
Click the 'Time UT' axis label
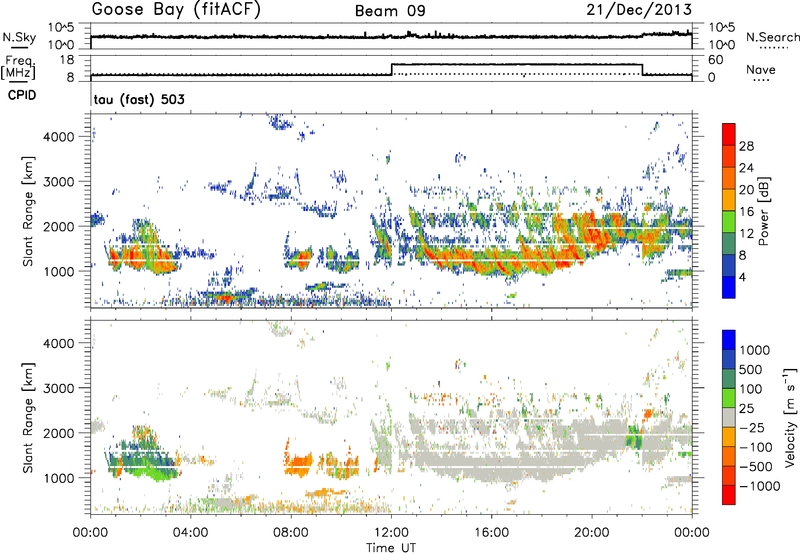(x=391, y=548)
